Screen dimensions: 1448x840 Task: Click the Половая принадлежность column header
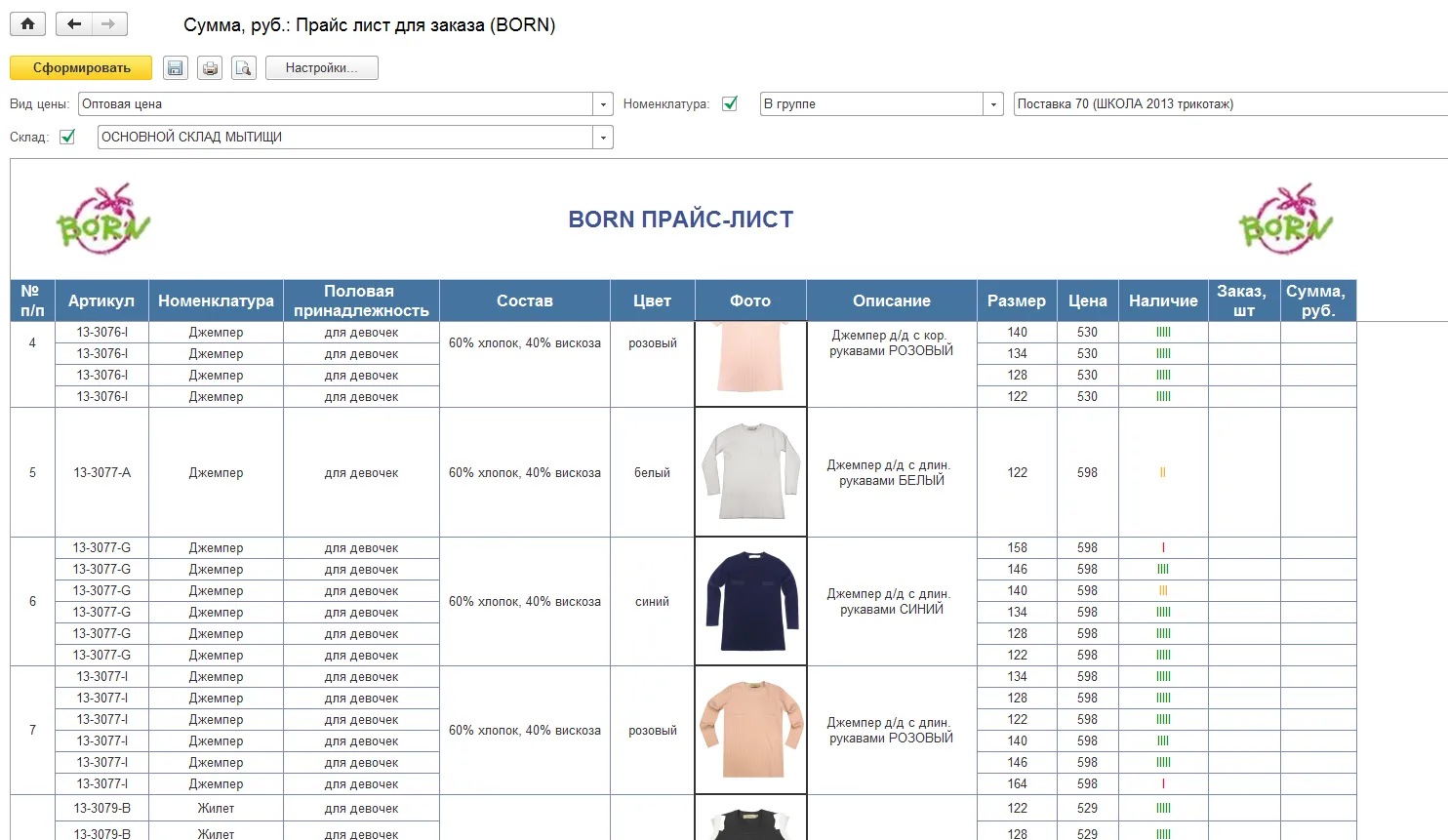(361, 300)
